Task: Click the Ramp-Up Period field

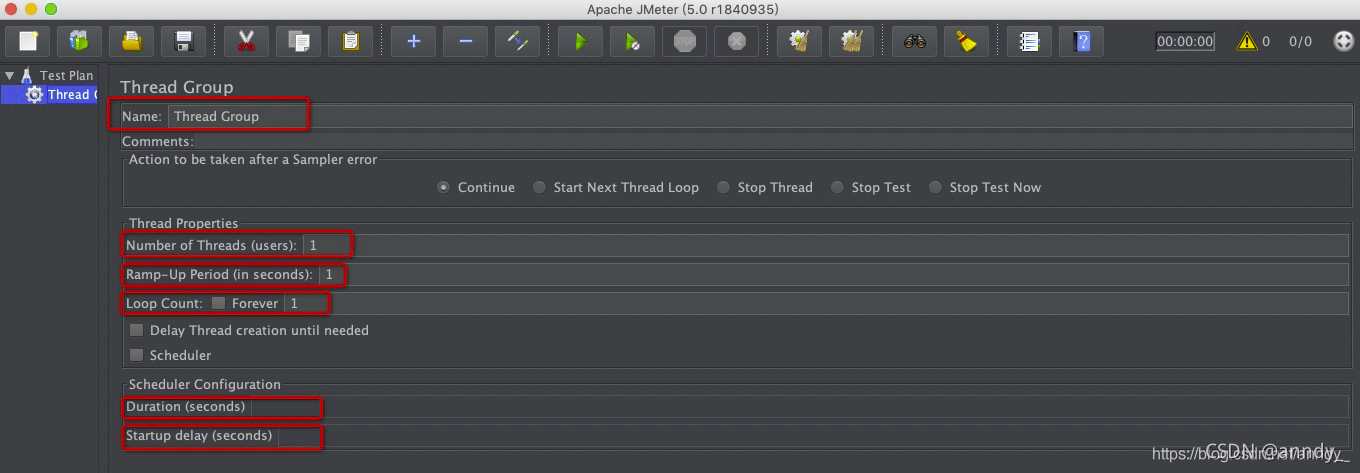Action: (833, 274)
